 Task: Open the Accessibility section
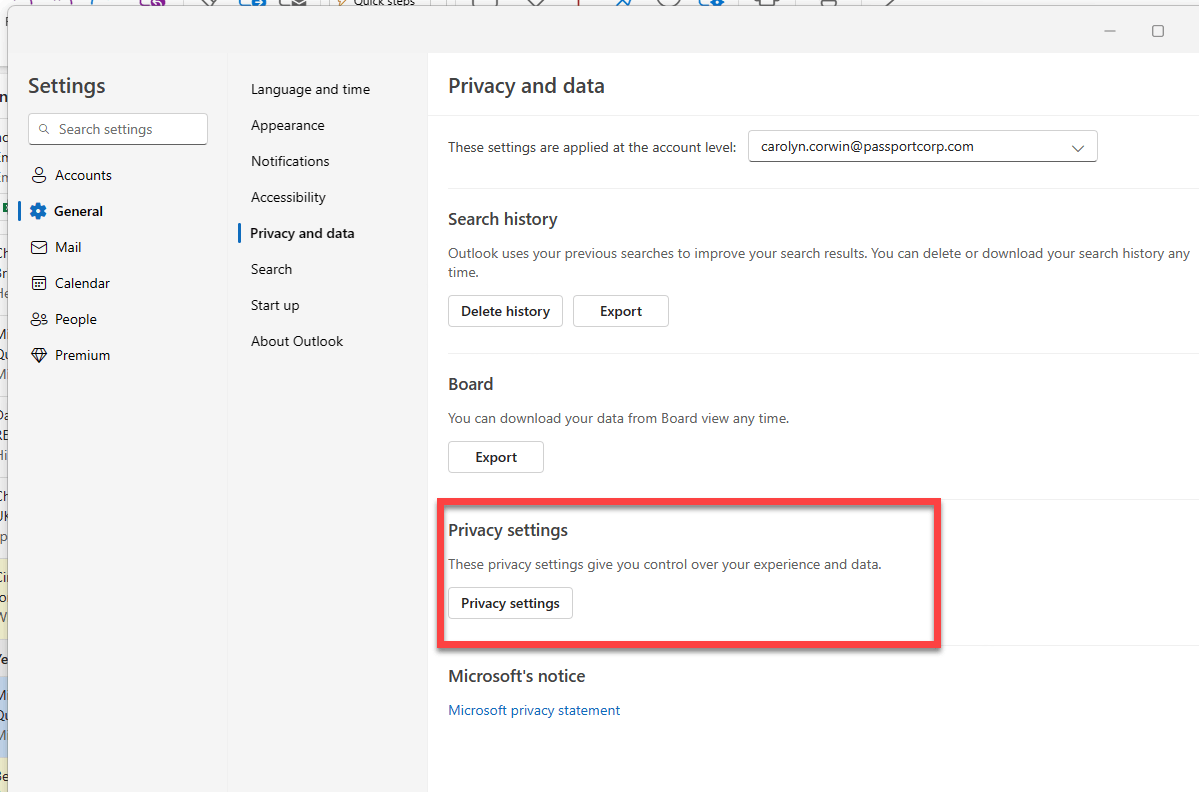(x=288, y=197)
